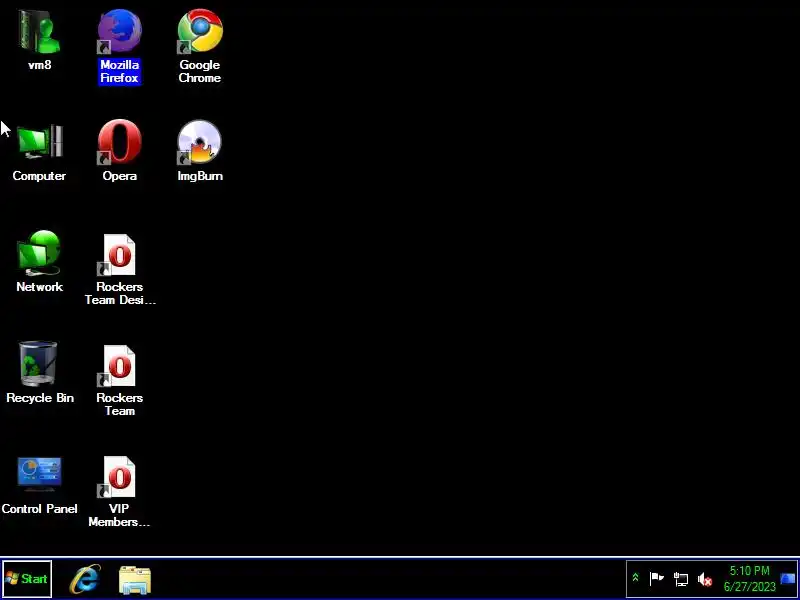Click the muted volume speaker icon
The width and height of the screenshot is (800, 600).
705,579
